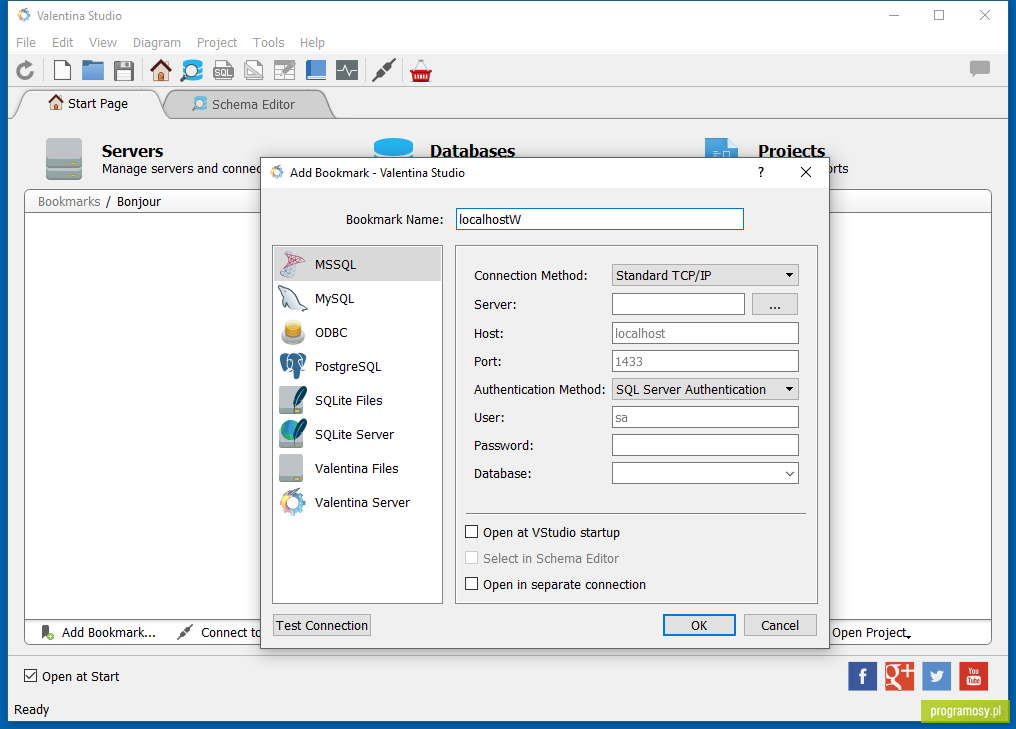Select MSSQL in the database type list
Screen dimensions: 1016x729
(358, 264)
